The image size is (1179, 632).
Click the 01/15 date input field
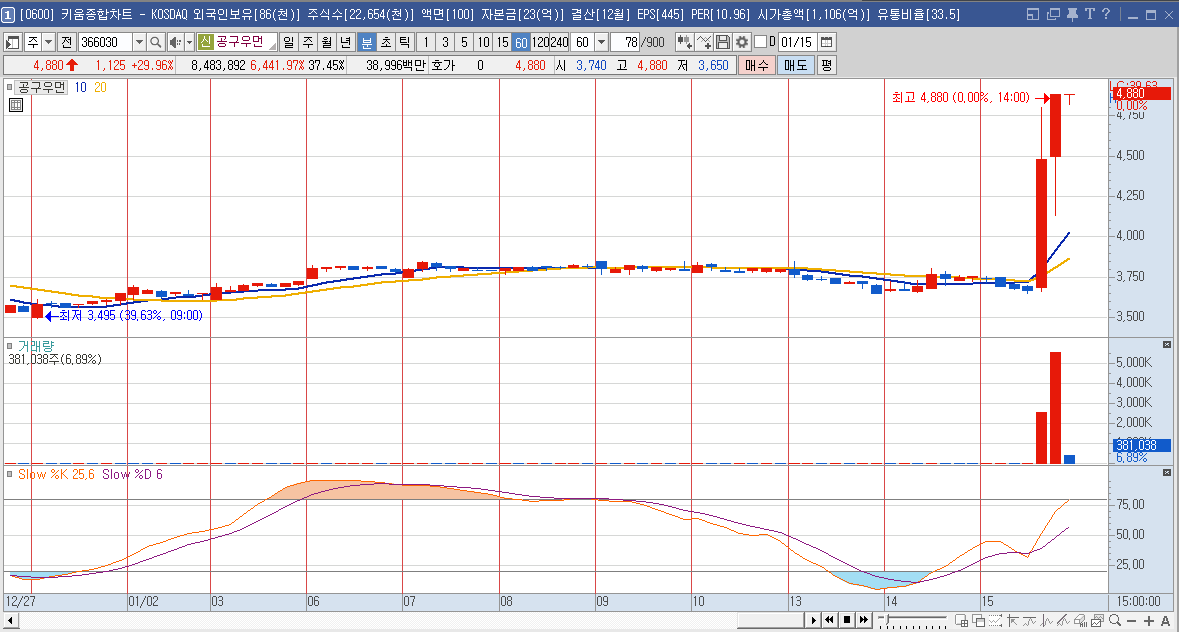click(x=797, y=43)
